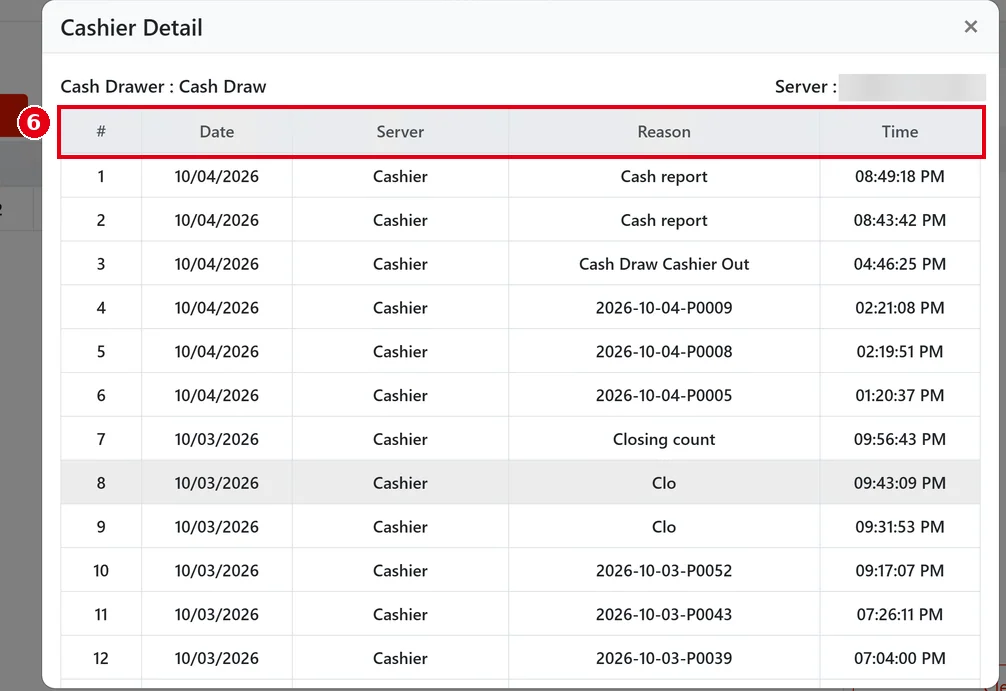Select the Cash report row at 08:43:42 PM

click(x=520, y=220)
